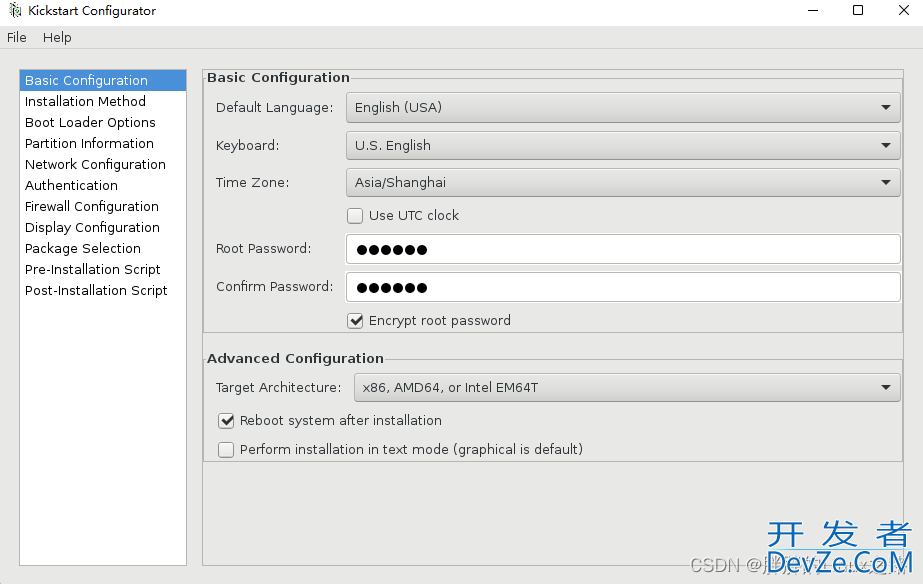Image resolution: width=923 pixels, height=584 pixels.
Task: Focus the Root Password field
Action: pos(623,249)
